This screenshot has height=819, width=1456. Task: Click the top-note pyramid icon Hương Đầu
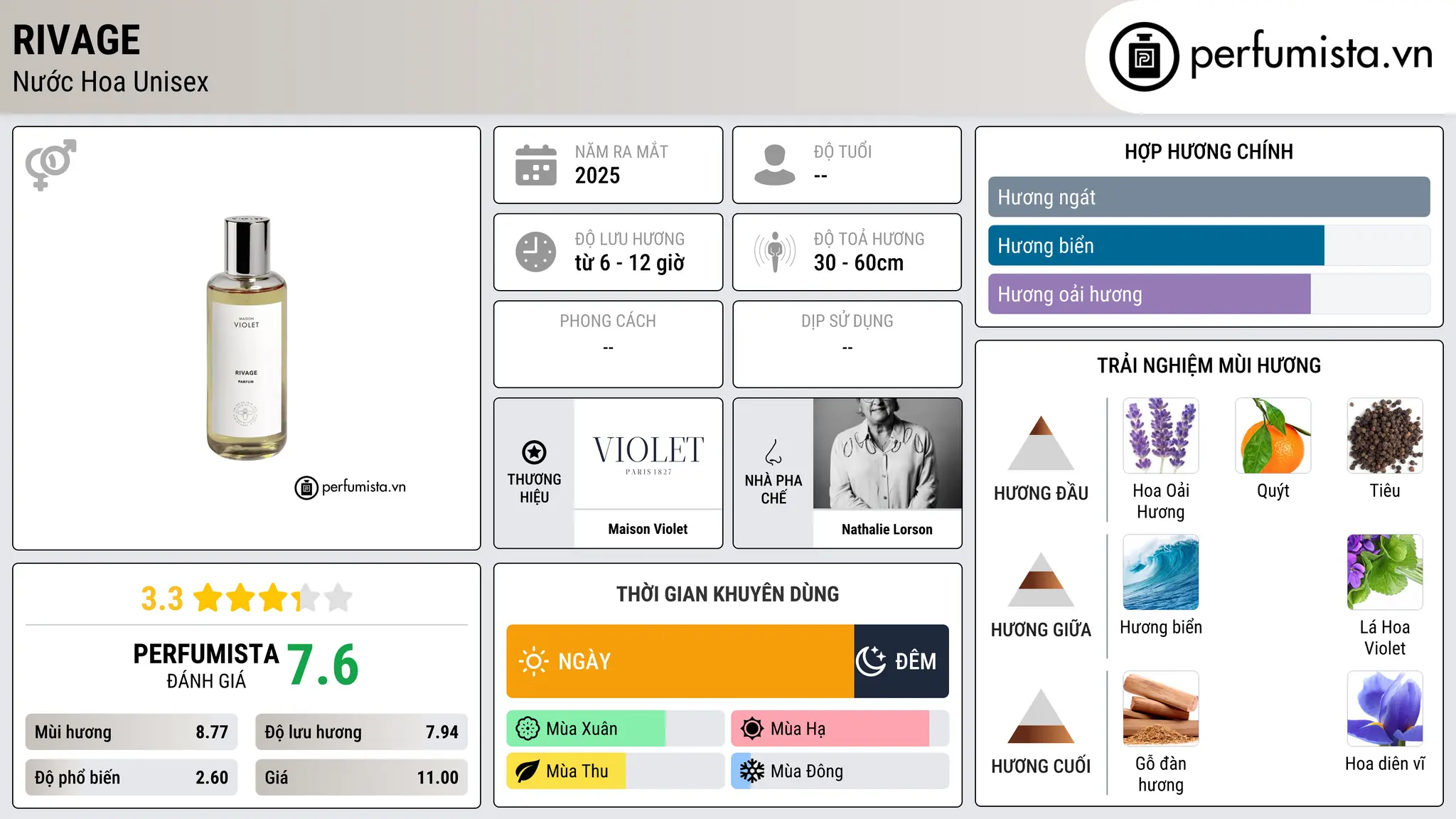coord(1041,443)
